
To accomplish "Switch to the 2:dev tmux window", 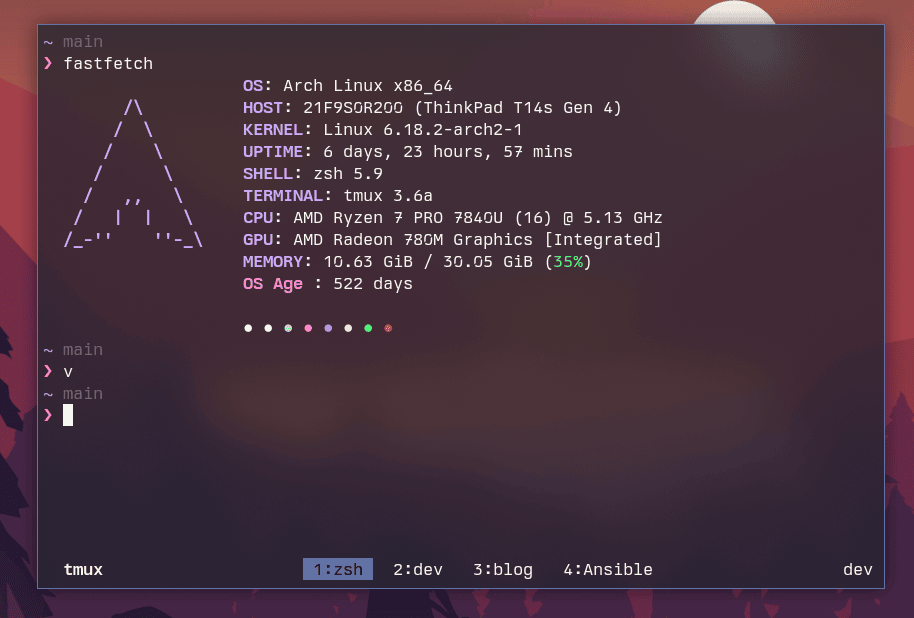I will 417,569.
